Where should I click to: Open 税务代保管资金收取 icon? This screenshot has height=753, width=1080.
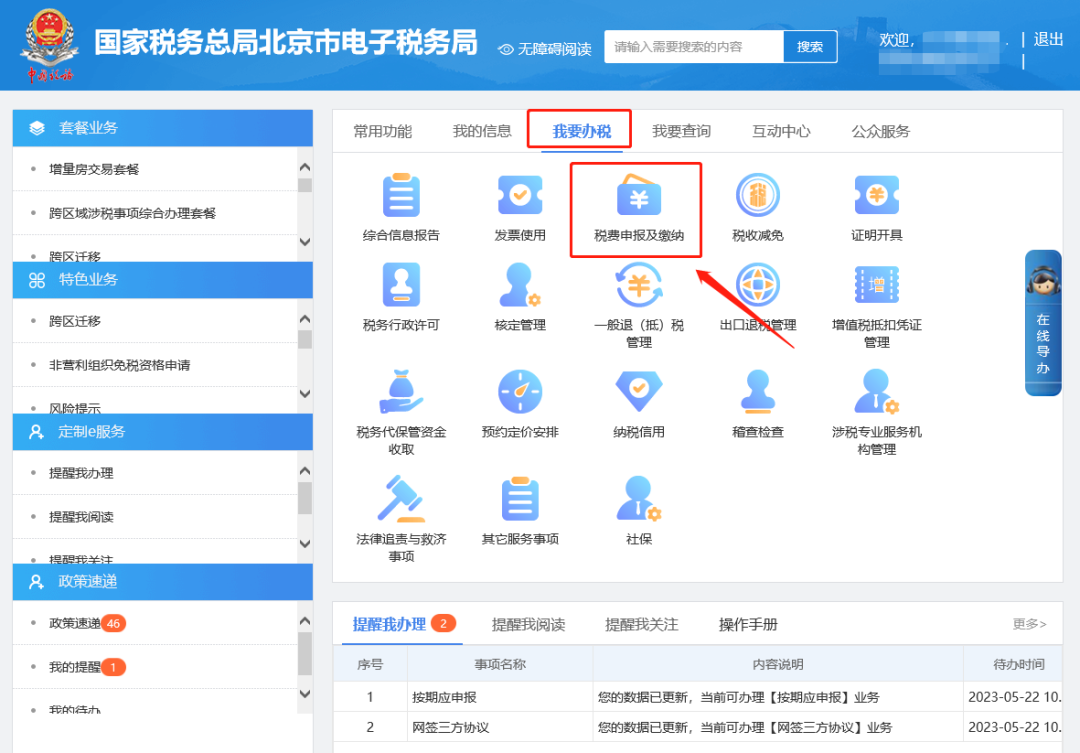click(401, 392)
